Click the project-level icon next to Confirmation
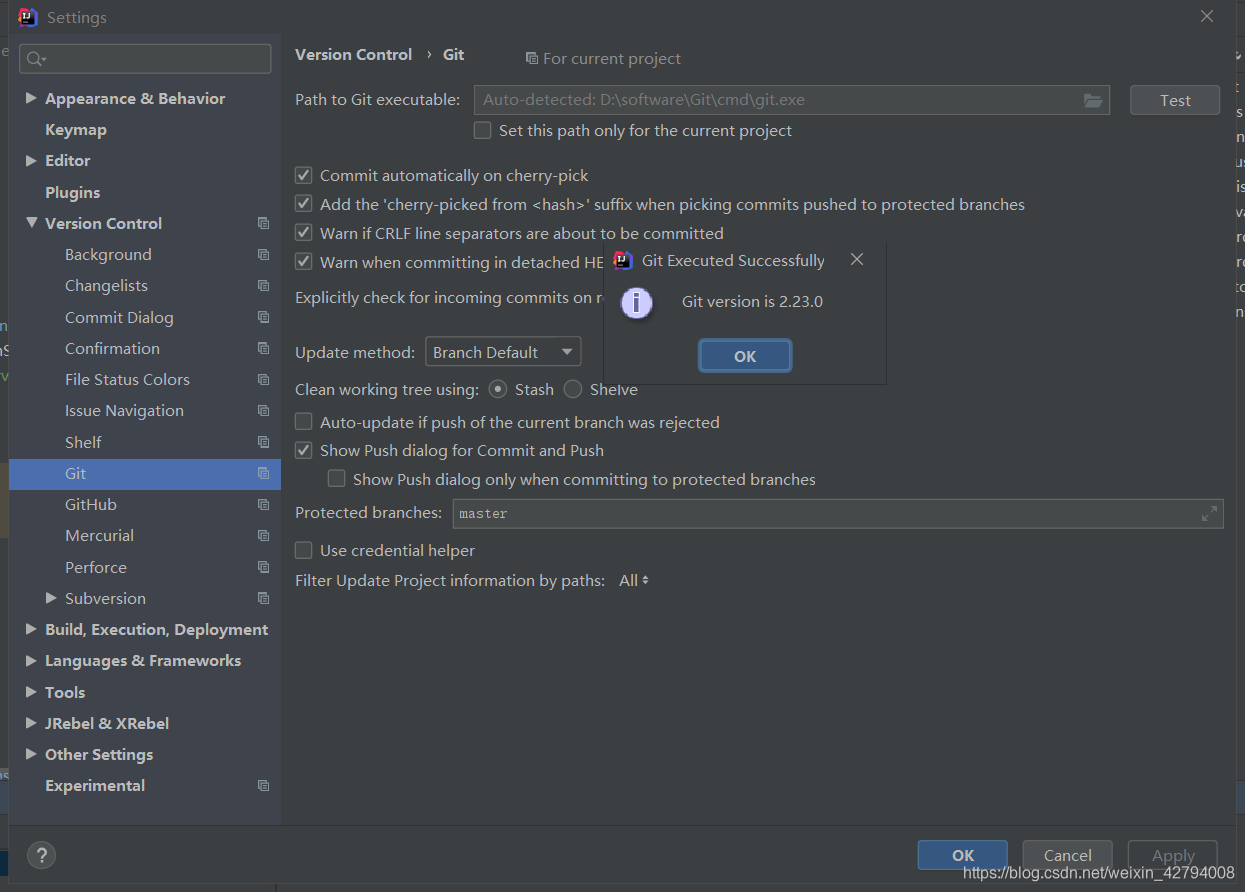 point(263,348)
